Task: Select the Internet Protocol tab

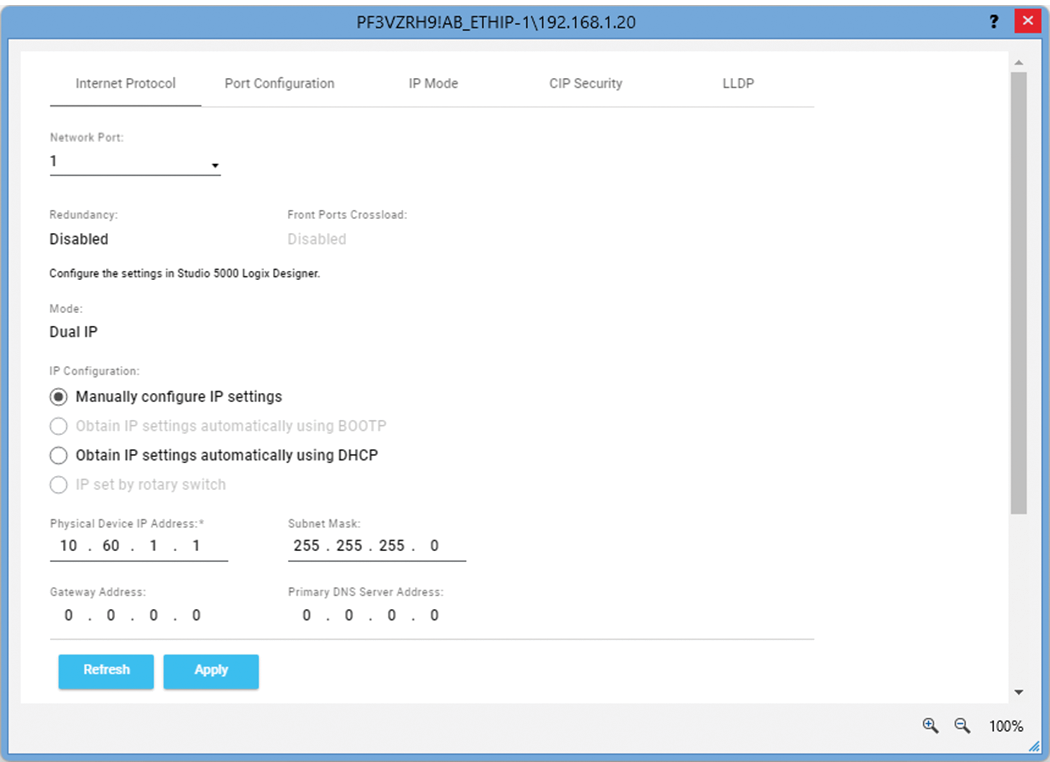Action: tap(125, 84)
